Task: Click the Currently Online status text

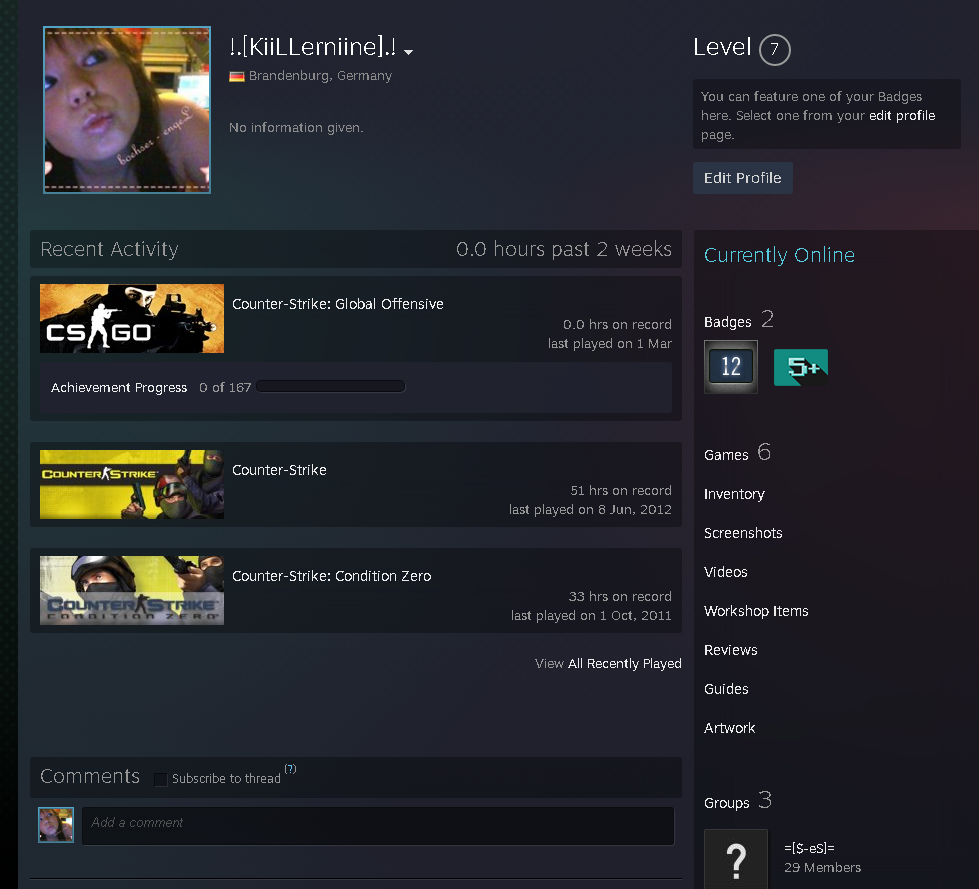Action: point(779,255)
